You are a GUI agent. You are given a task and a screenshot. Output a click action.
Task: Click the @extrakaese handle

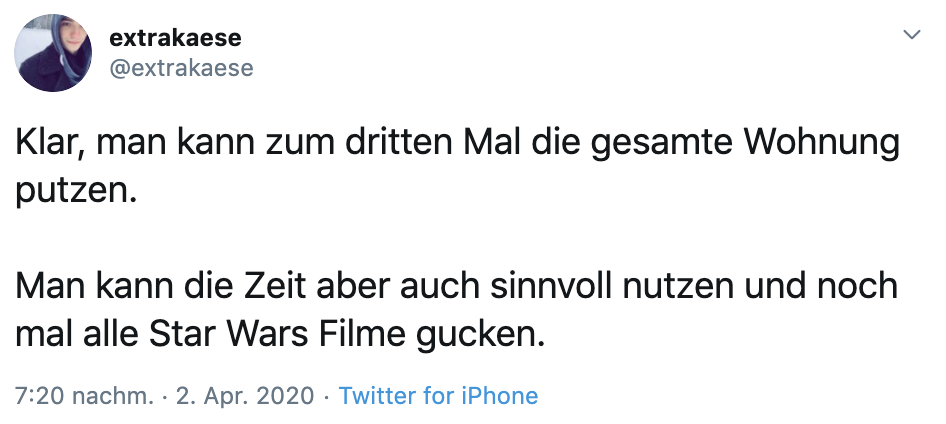[180, 68]
